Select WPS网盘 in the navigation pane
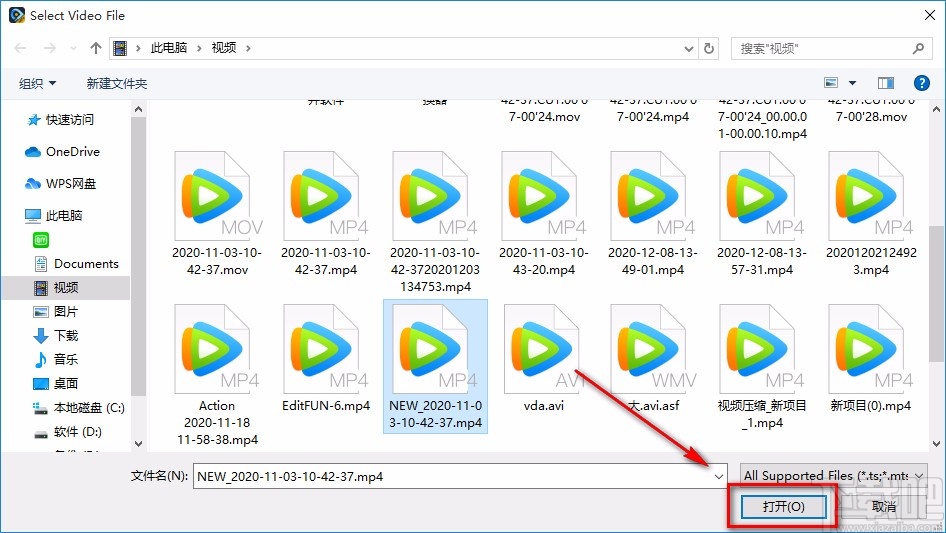Screen dimensions: 946x533 (60, 184)
